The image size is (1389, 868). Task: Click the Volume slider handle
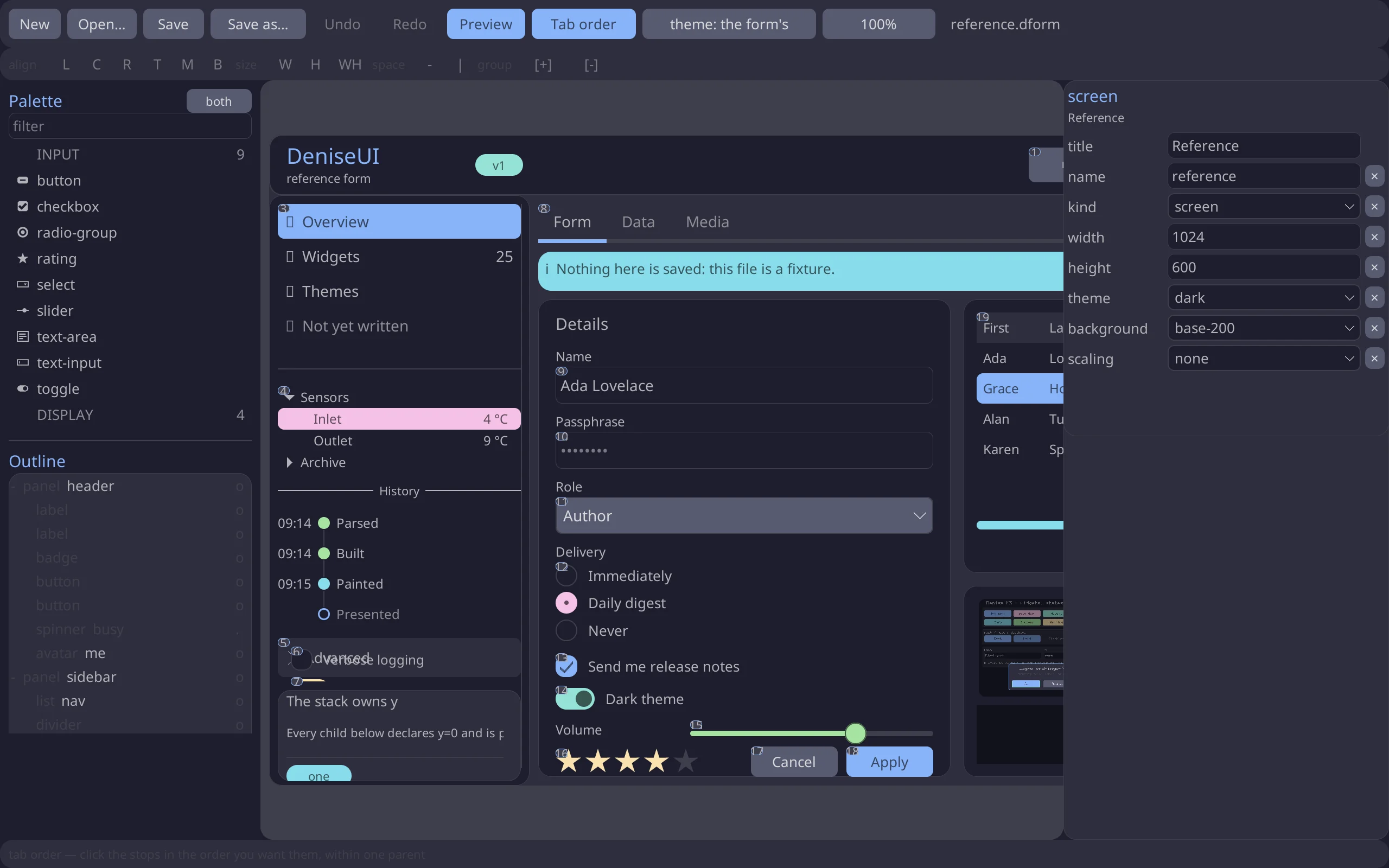pos(855,733)
